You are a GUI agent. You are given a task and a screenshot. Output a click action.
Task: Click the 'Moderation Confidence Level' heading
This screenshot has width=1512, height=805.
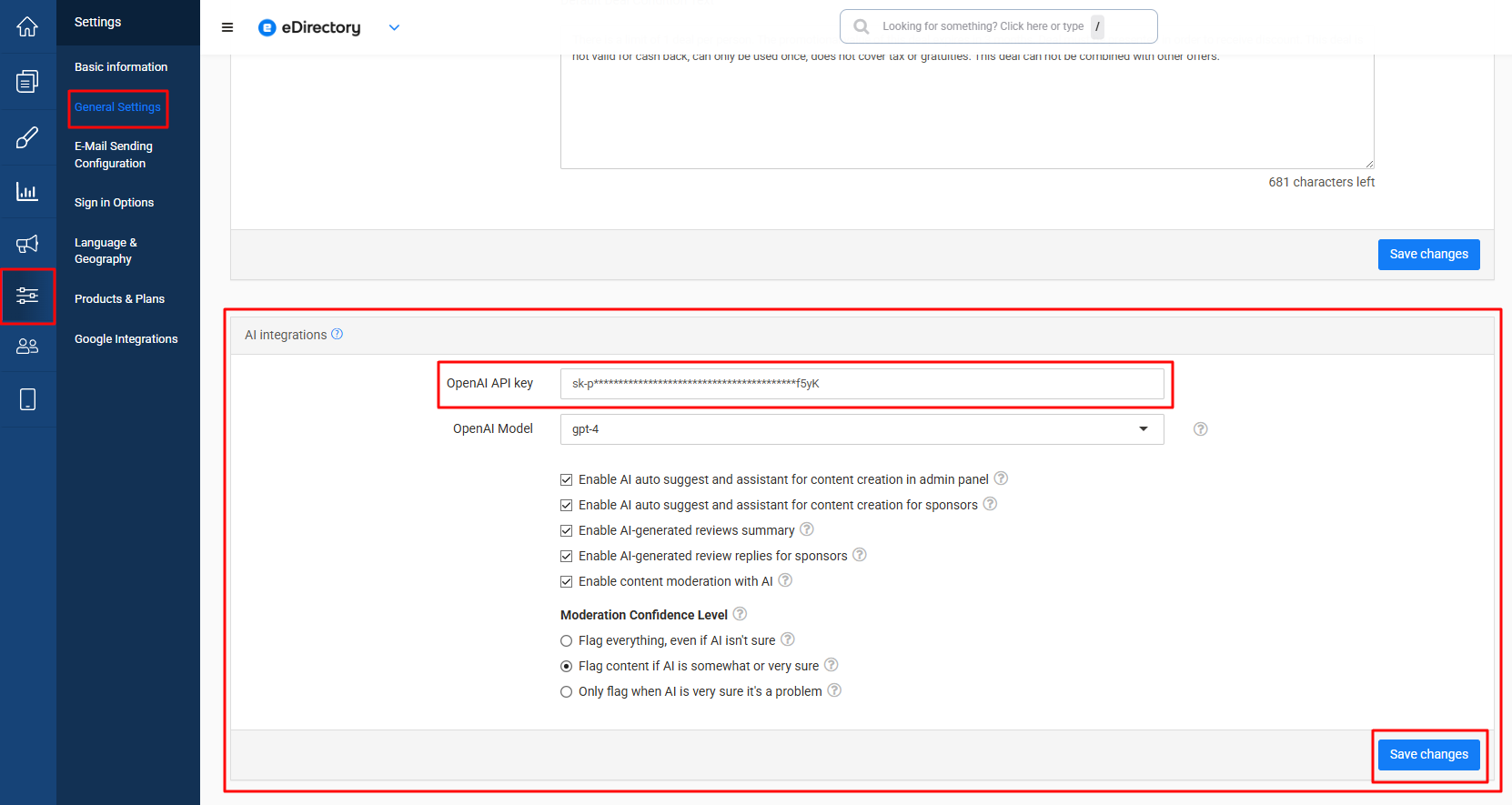click(x=644, y=615)
